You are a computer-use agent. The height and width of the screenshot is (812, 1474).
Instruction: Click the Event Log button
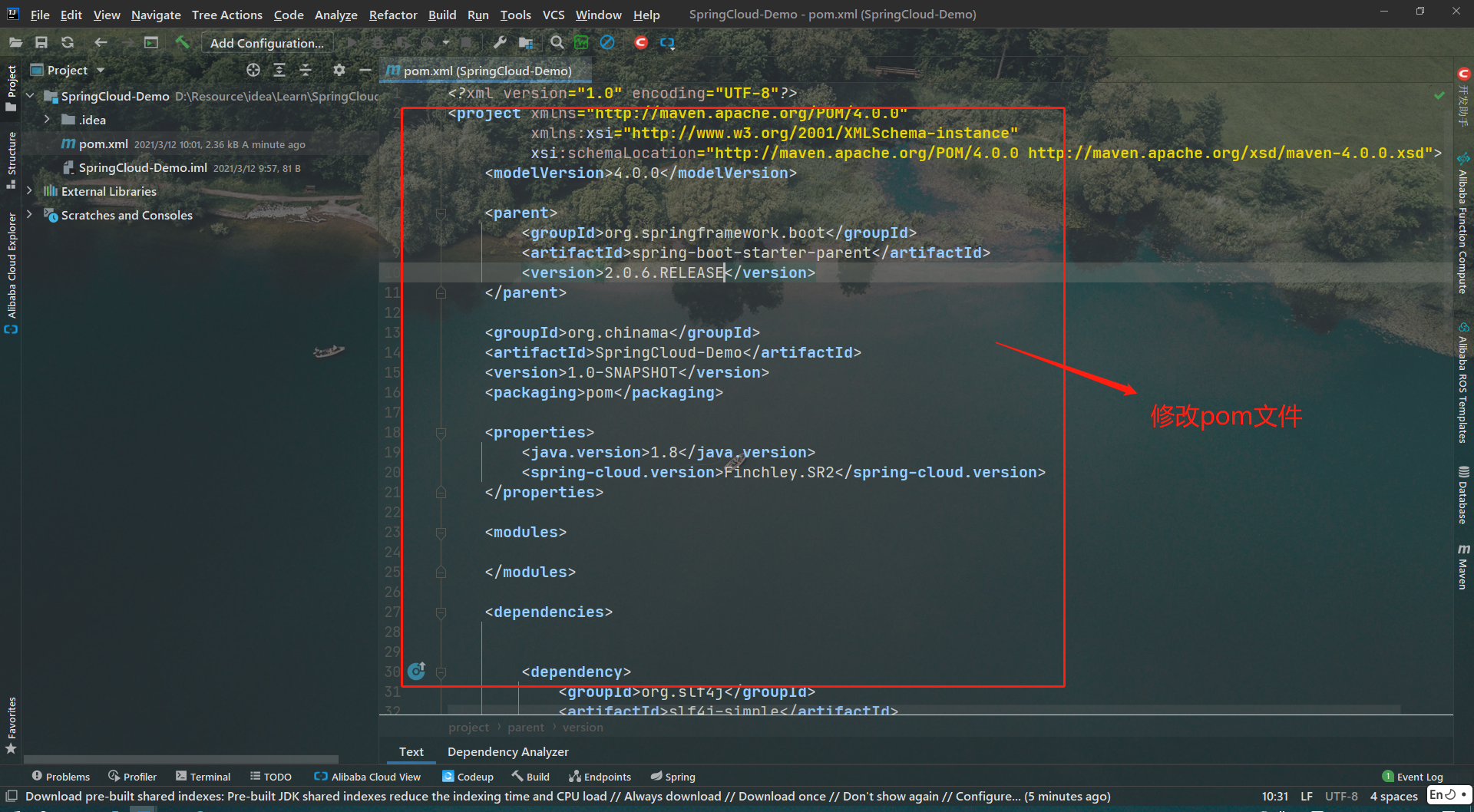click(x=1413, y=777)
